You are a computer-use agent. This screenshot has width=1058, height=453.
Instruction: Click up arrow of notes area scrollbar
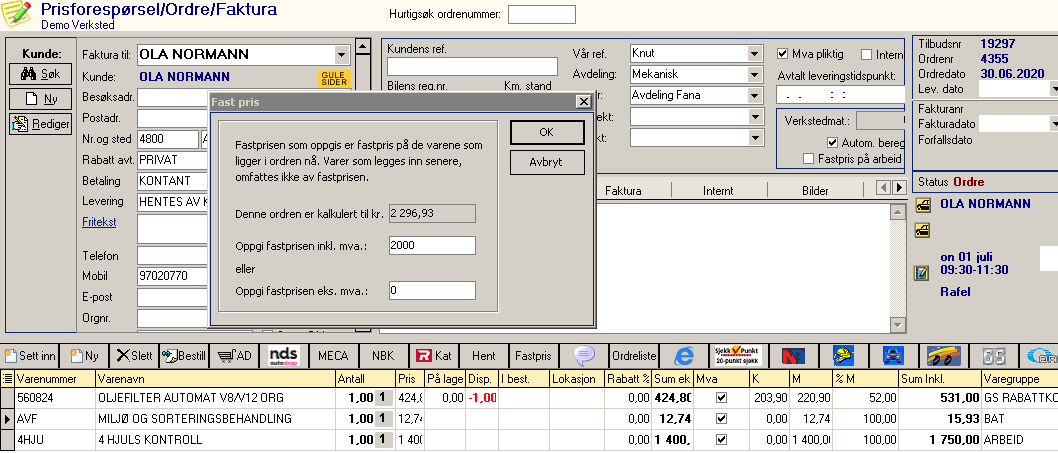[x=897, y=213]
